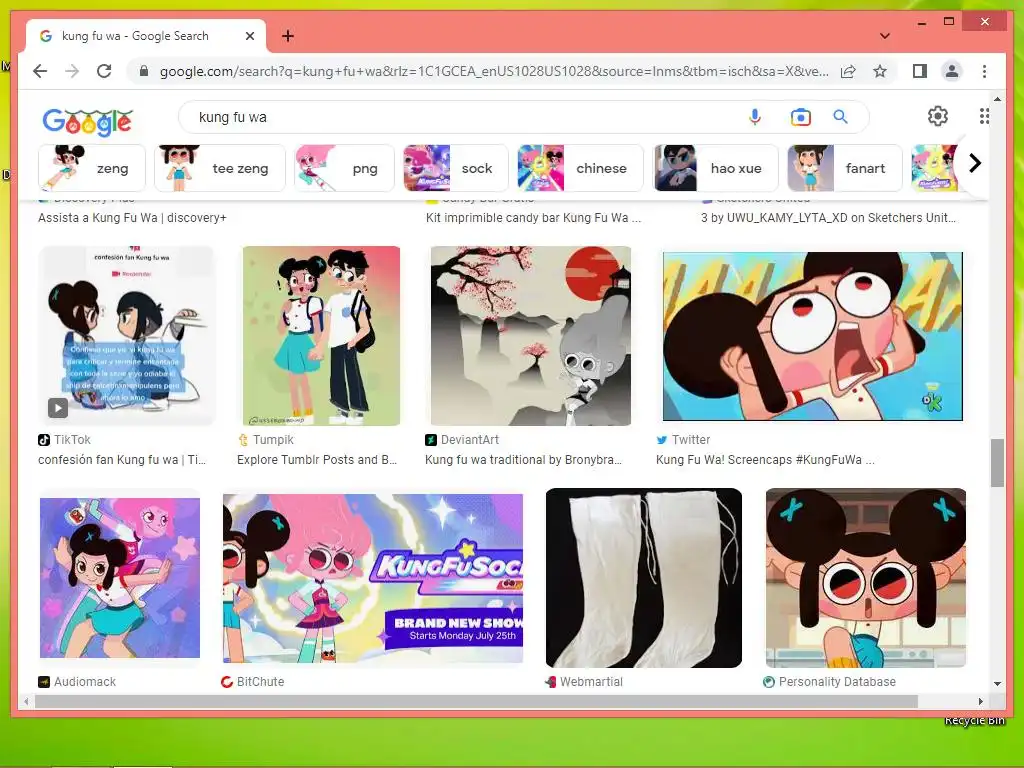Click the padlock site info icon
Viewport: 1024px width, 768px height.
[144, 71]
